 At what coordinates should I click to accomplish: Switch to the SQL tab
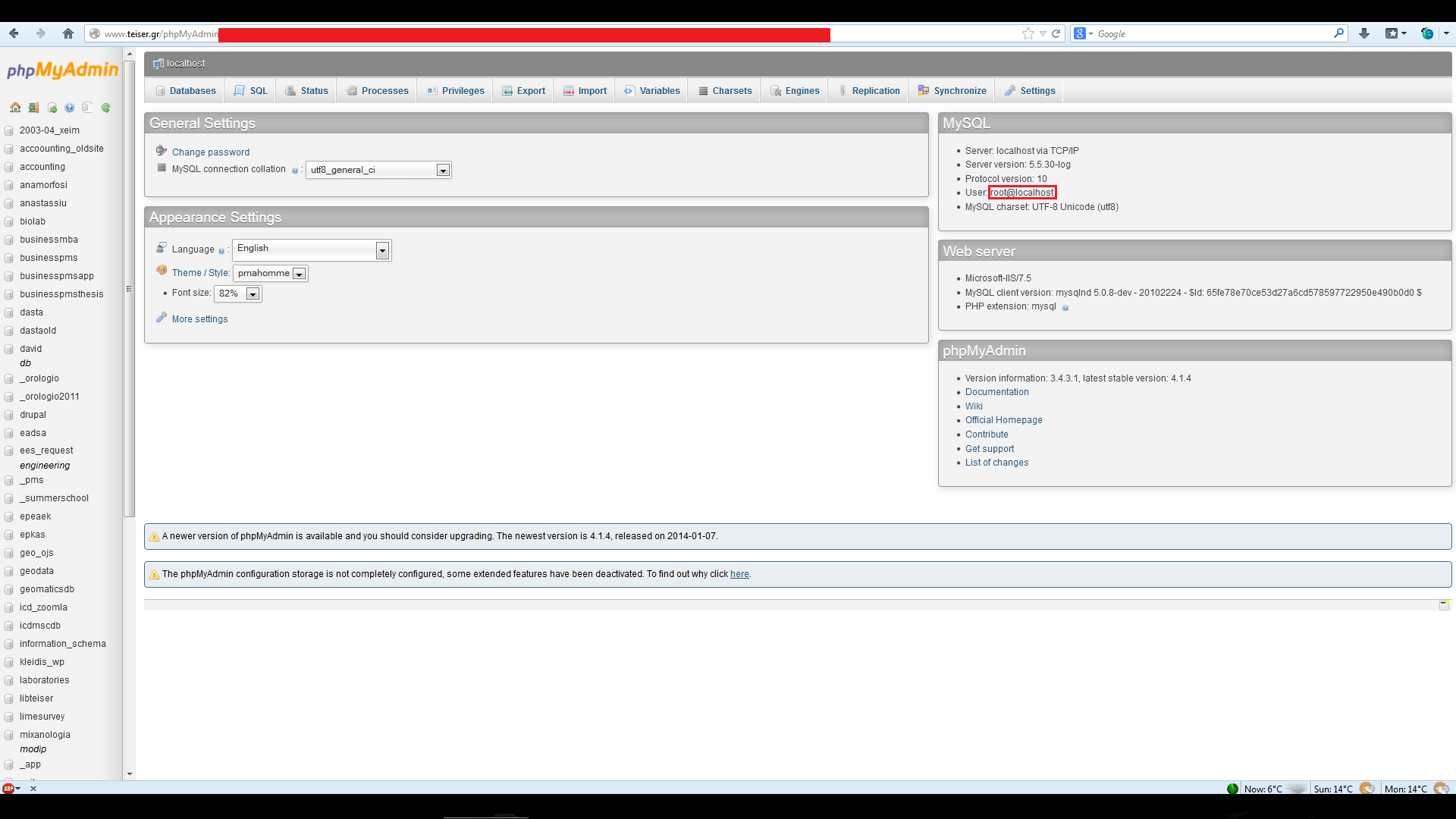[251, 91]
